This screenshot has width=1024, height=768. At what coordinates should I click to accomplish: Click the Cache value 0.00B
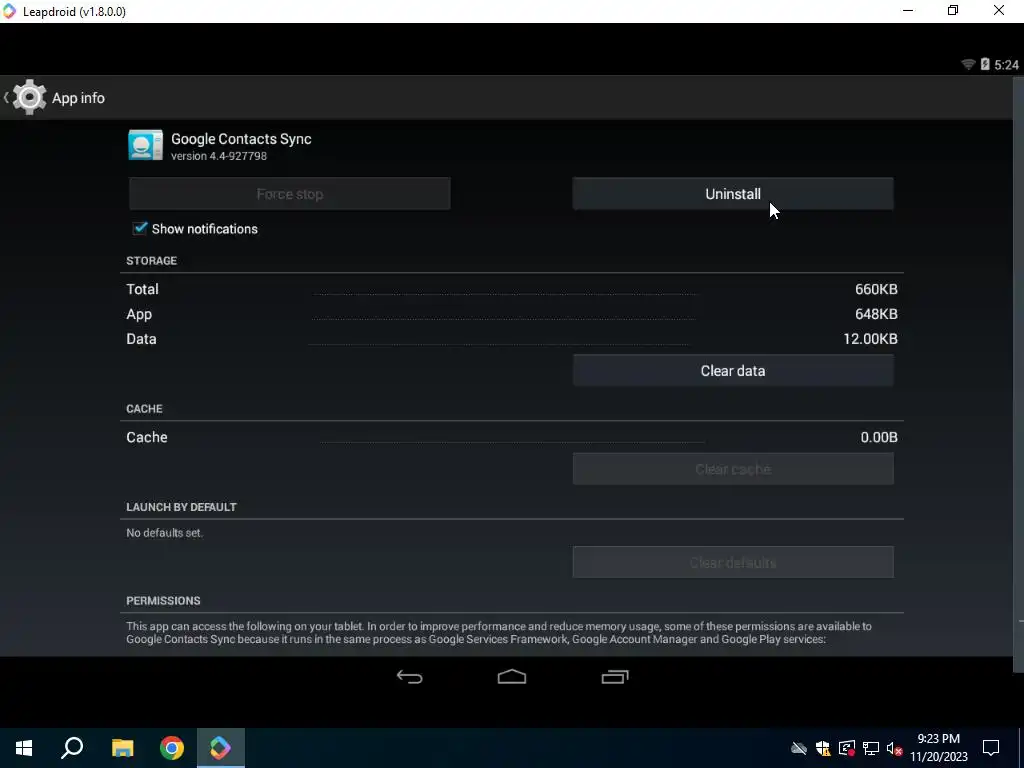tap(878, 438)
